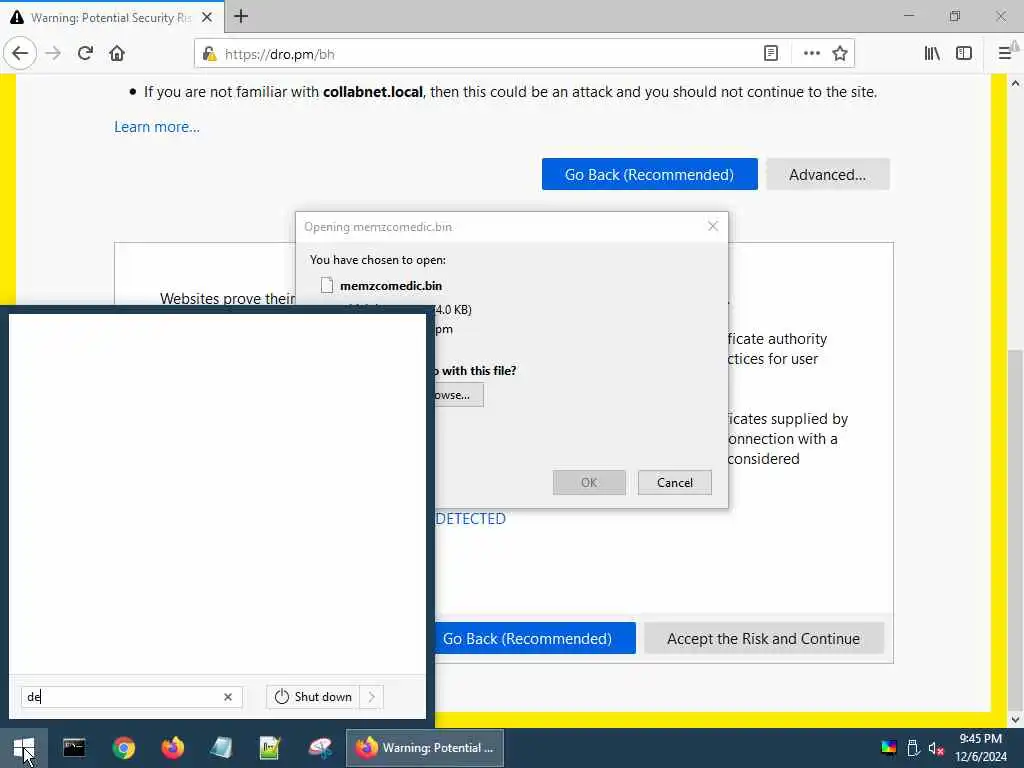1024x768 pixels.
Task: Open the Learn more... link
Action: click(x=157, y=127)
